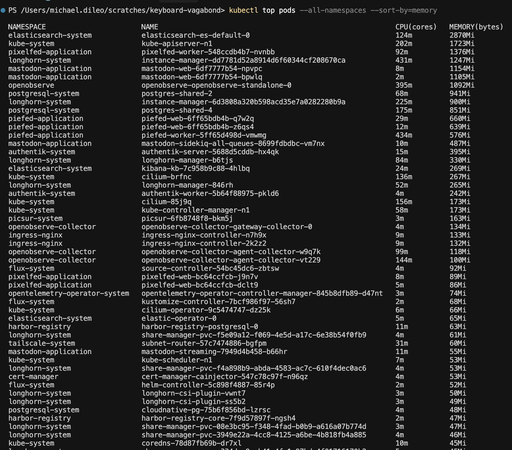Select openobserve-openobserve-standalone-0 pod name
The image size is (512, 450).
tap(216, 85)
